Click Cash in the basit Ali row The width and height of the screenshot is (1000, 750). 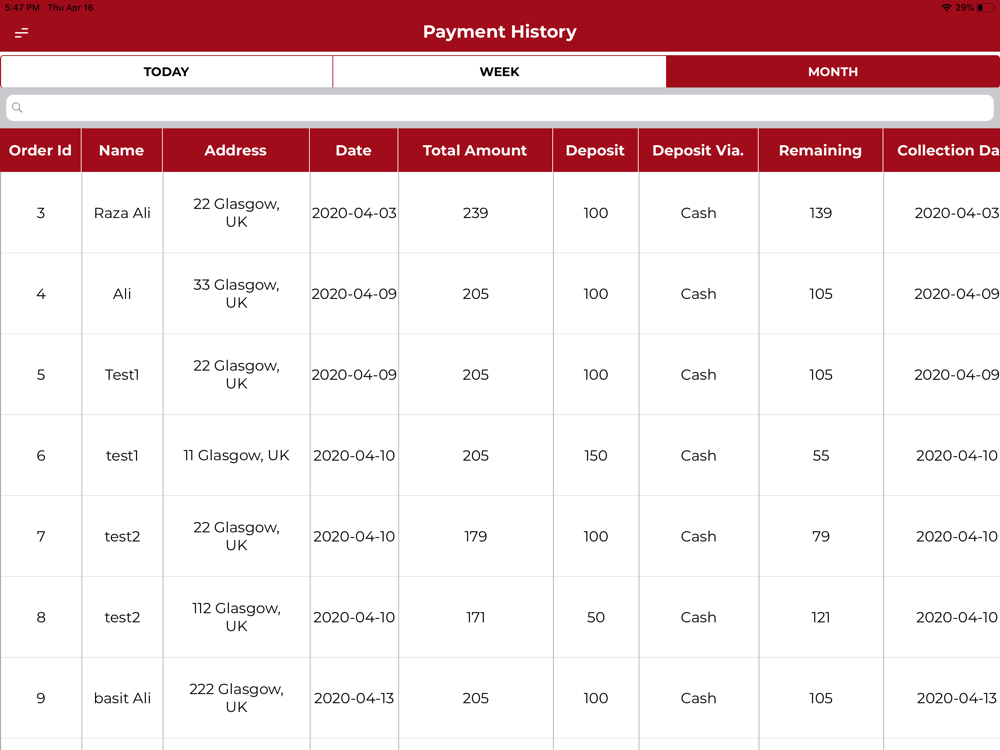coord(698,699)
